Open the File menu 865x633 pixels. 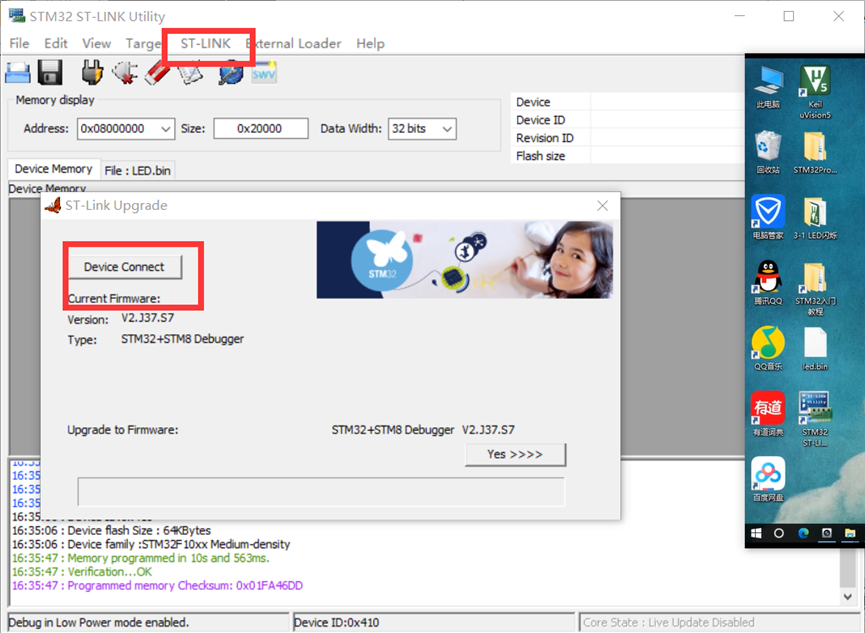click(x=19, y=44)
